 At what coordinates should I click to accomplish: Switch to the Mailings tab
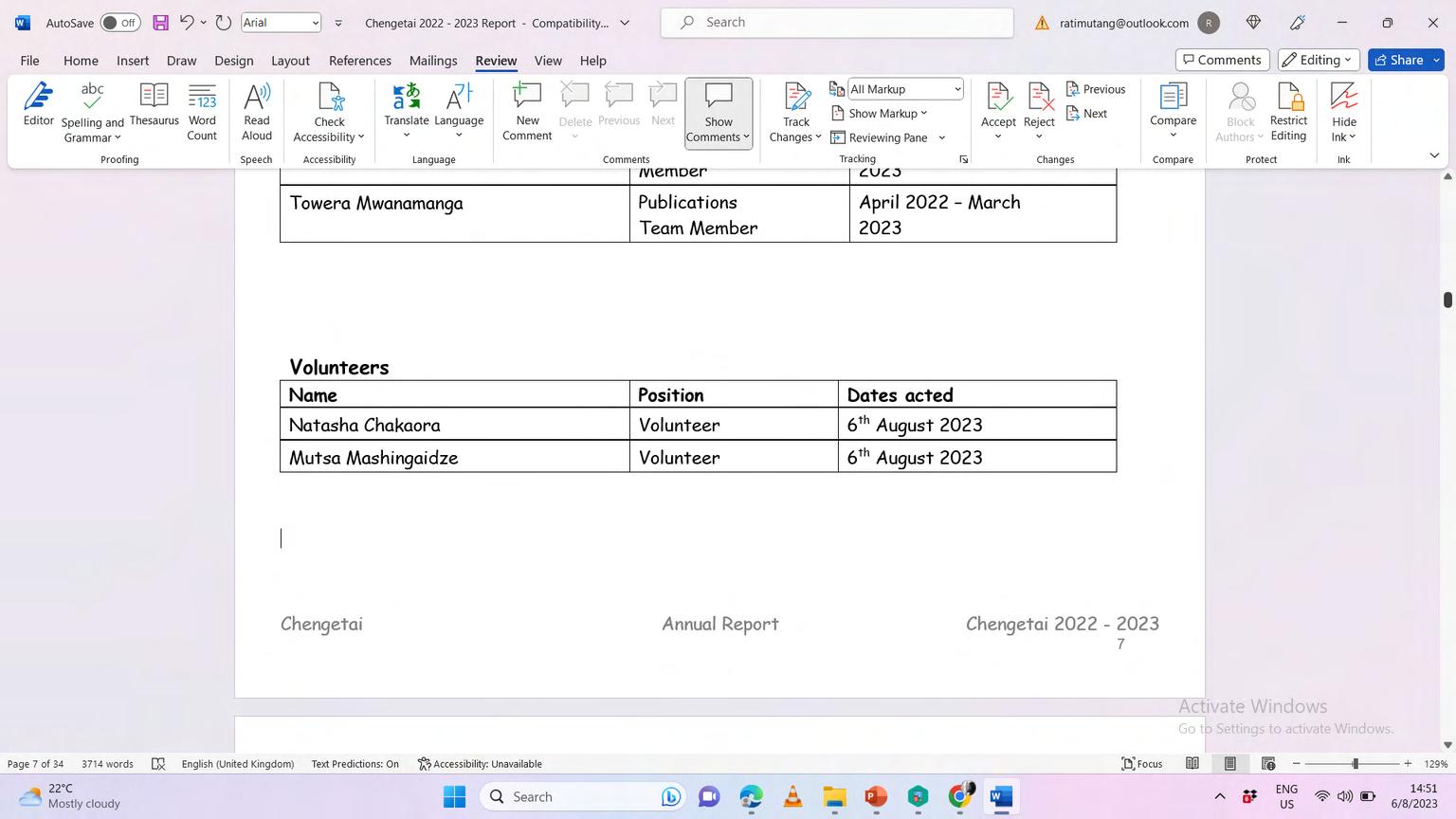[433, 61]
